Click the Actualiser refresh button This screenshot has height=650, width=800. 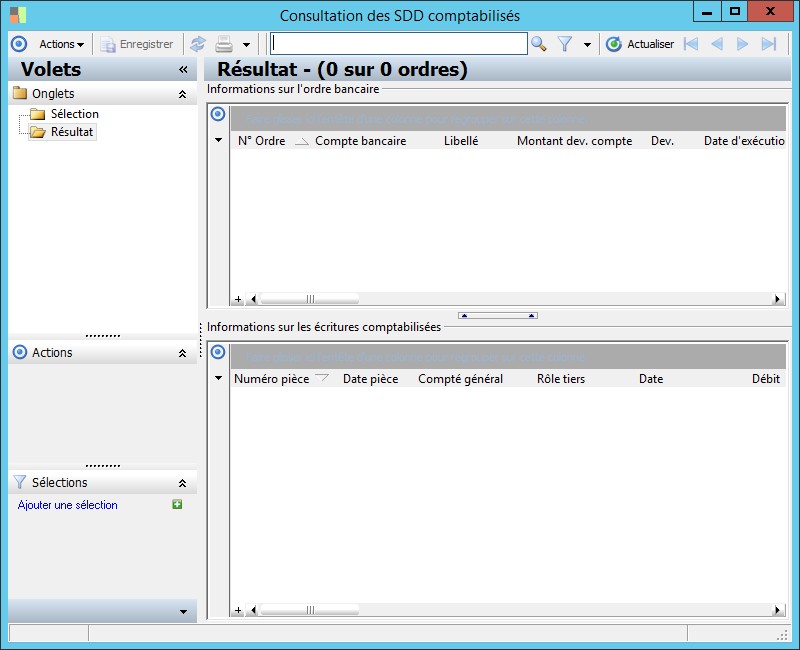640,44
